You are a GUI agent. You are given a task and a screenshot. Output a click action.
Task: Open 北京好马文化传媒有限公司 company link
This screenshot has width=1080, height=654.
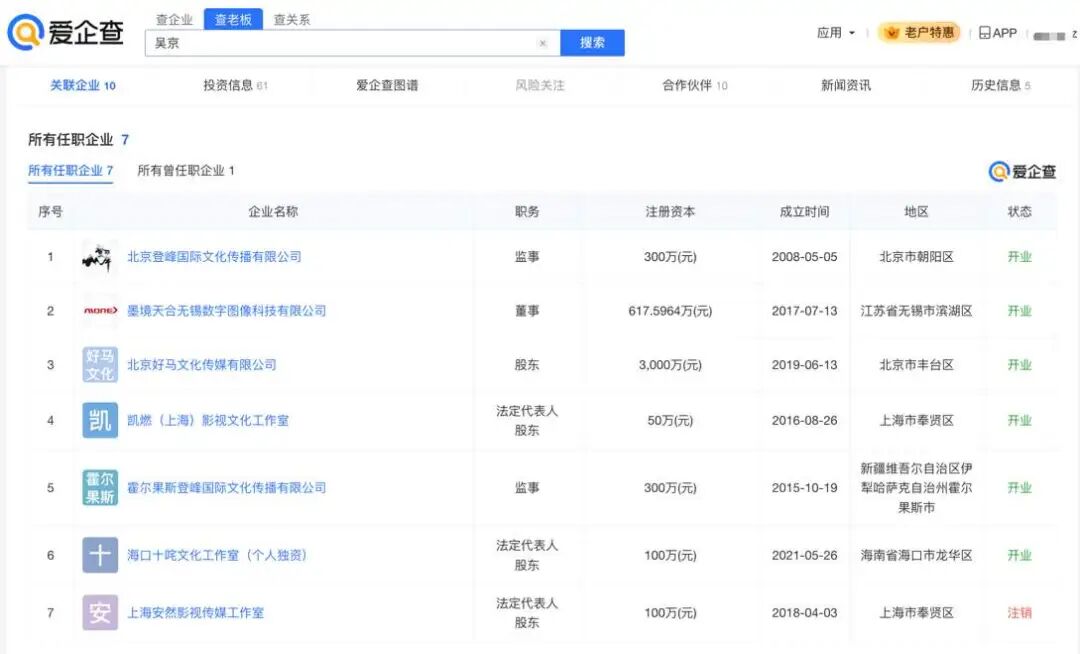tap(202, 365)
